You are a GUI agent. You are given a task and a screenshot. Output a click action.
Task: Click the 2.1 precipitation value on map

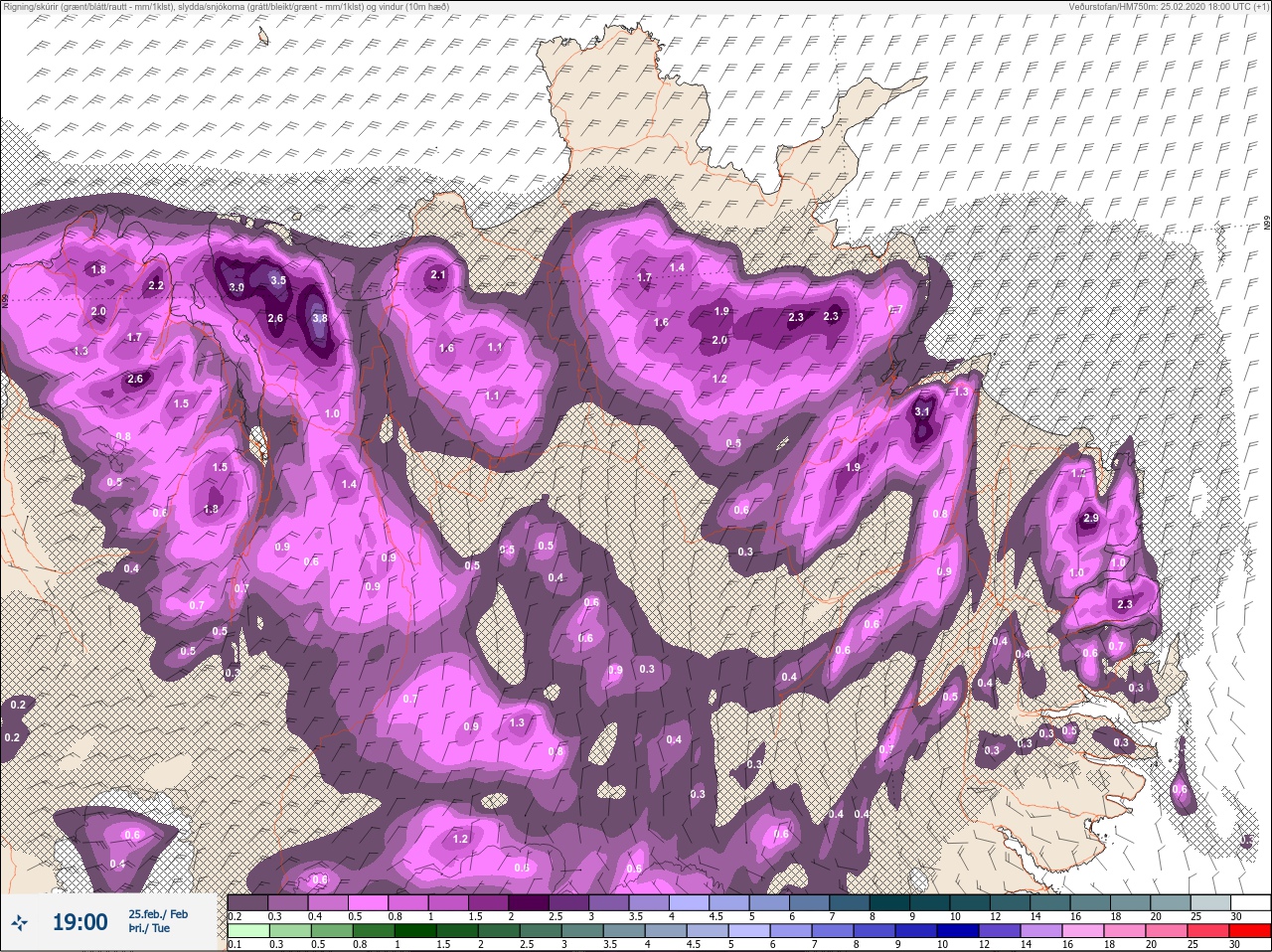tap(438, 274)
